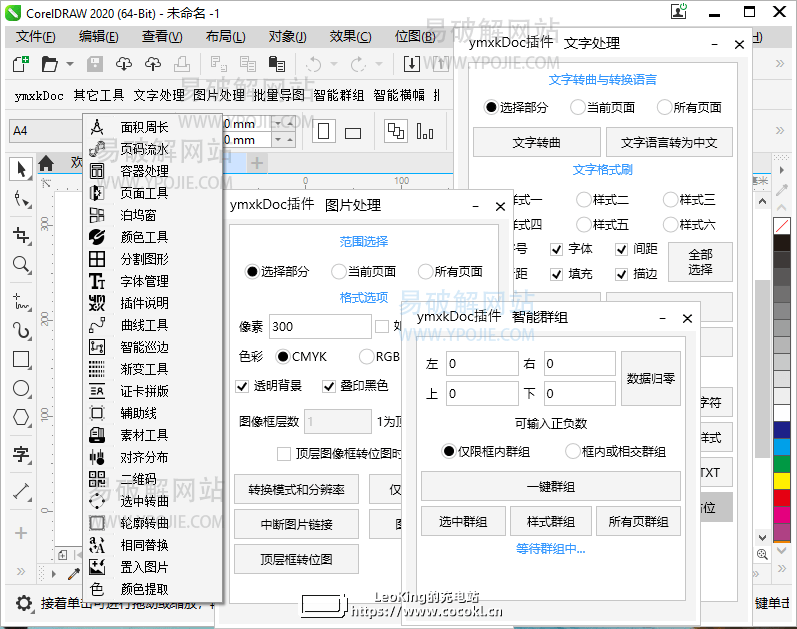This screenshot has height=629, width=797.
Task: Select the Artistic media tool
Action: tap(21, 331)
